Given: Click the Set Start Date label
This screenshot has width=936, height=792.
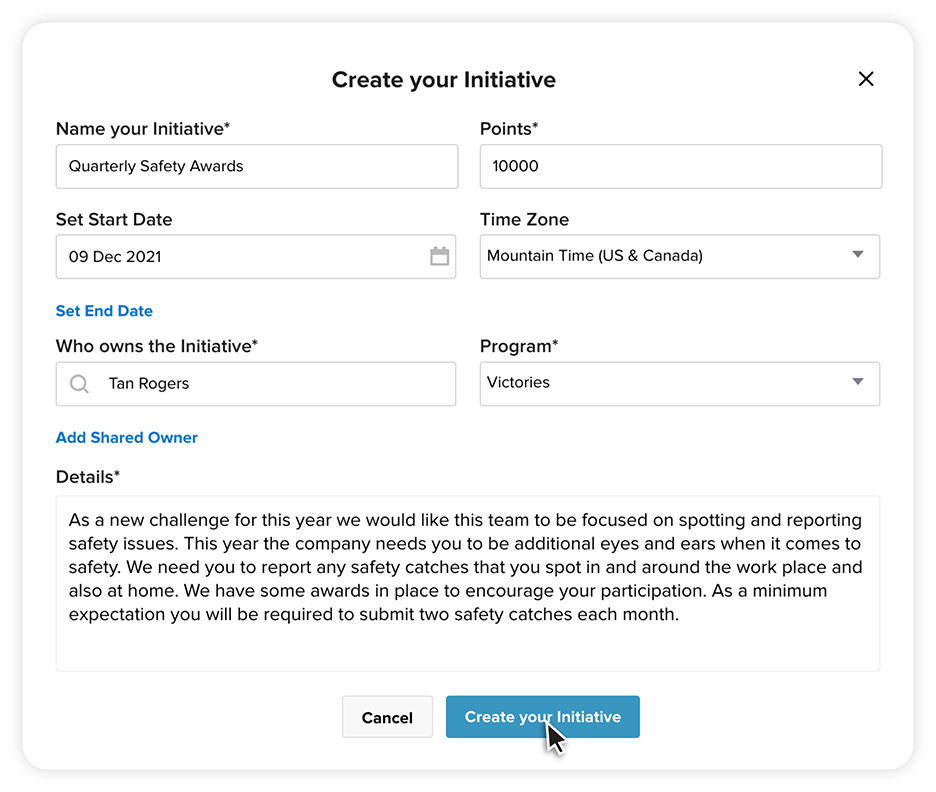Looking at the screenshot, I should click(114, 220).
